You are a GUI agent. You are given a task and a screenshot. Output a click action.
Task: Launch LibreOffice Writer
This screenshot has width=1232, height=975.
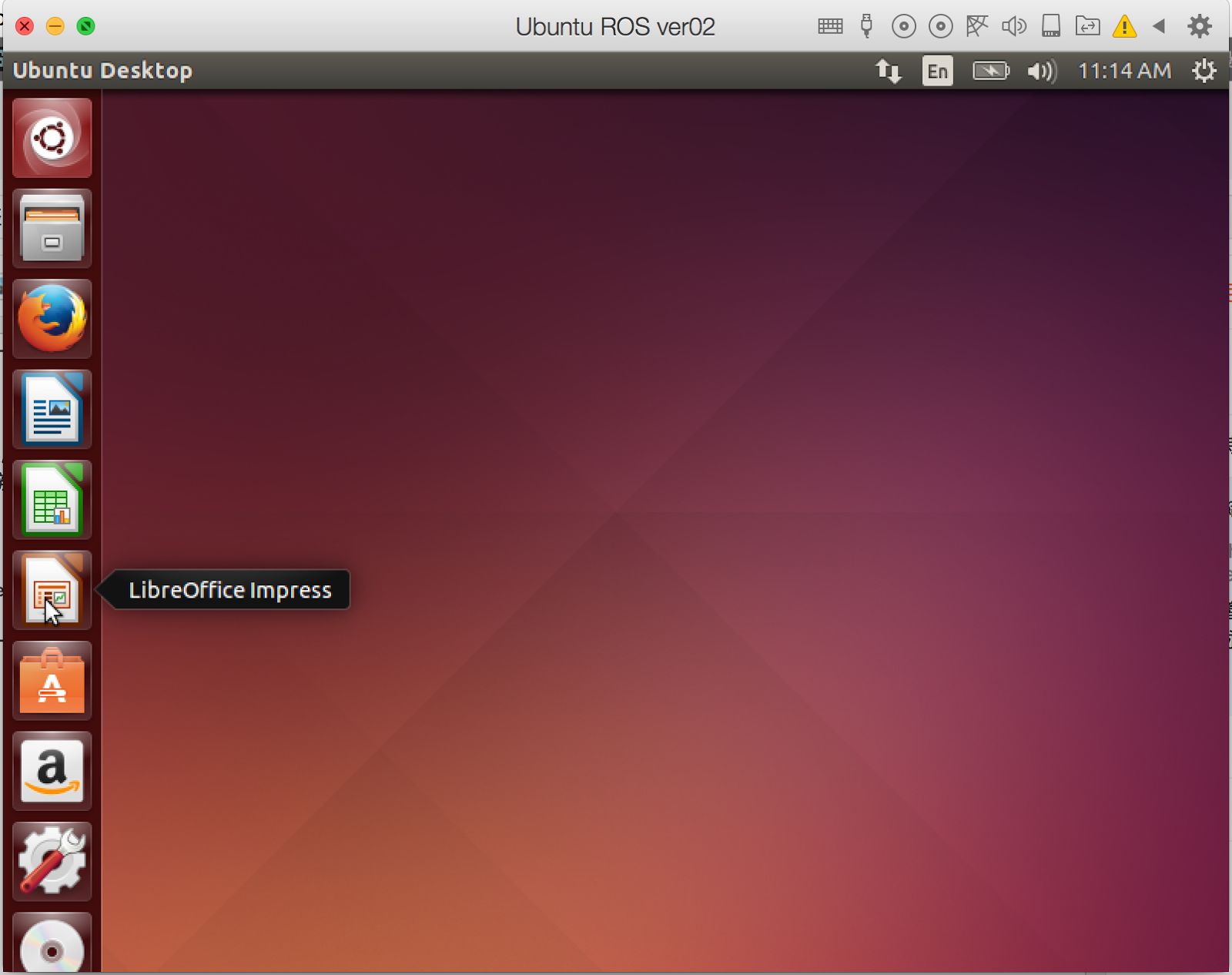[52, 409]
